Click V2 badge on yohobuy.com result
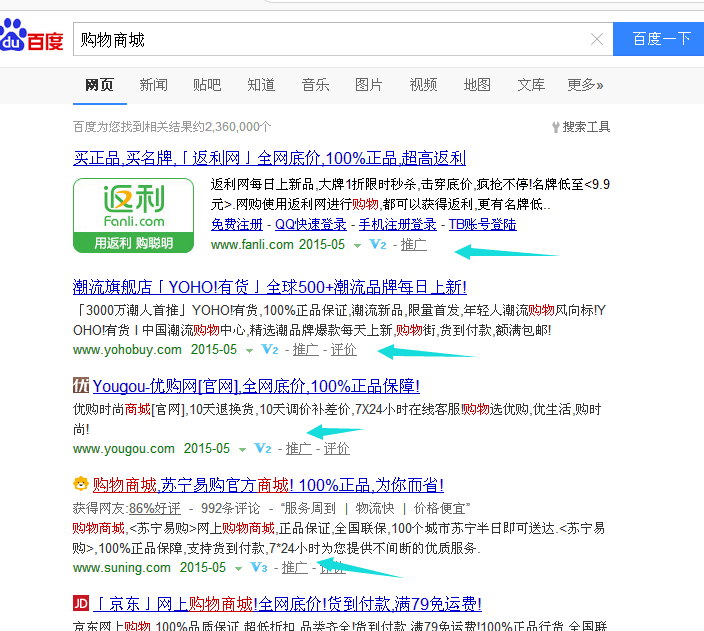This screenshot has height=631, width=704. 269,349
